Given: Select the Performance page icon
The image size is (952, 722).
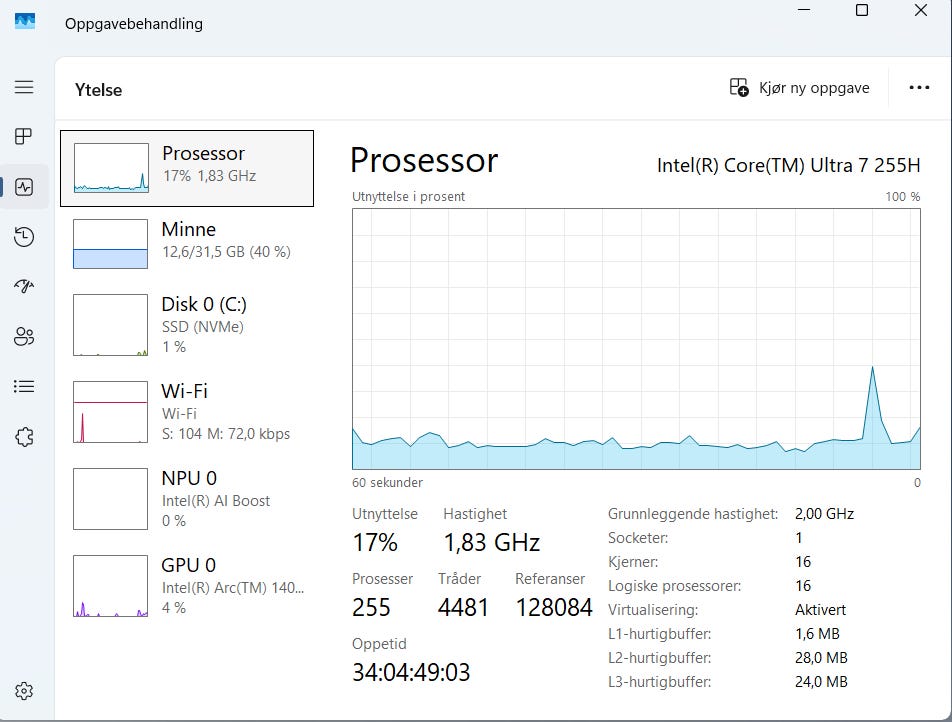Looking at the screenshot, I should (24, 187).
